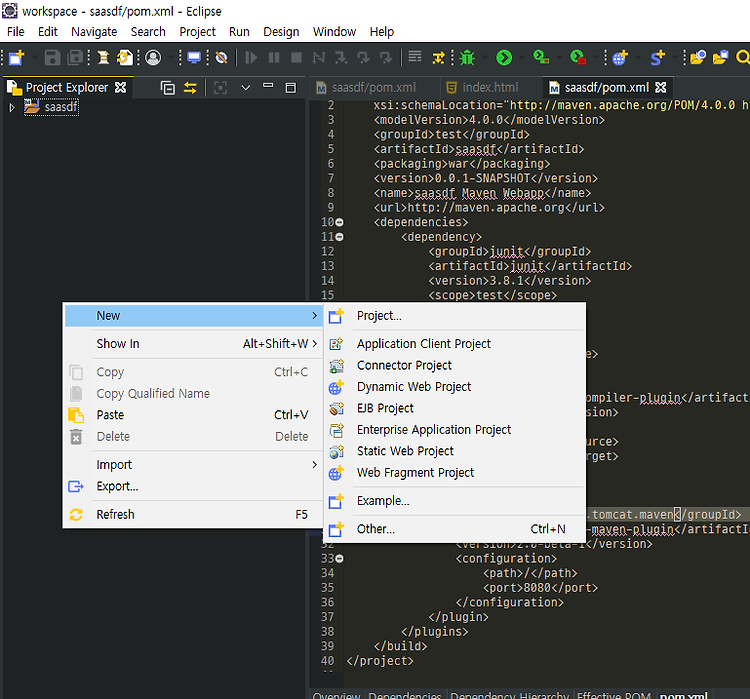The width and height of the screenshot is (750, 699).
Task: Click the Step Return toolbar icon
Action: tap(386, 58)
